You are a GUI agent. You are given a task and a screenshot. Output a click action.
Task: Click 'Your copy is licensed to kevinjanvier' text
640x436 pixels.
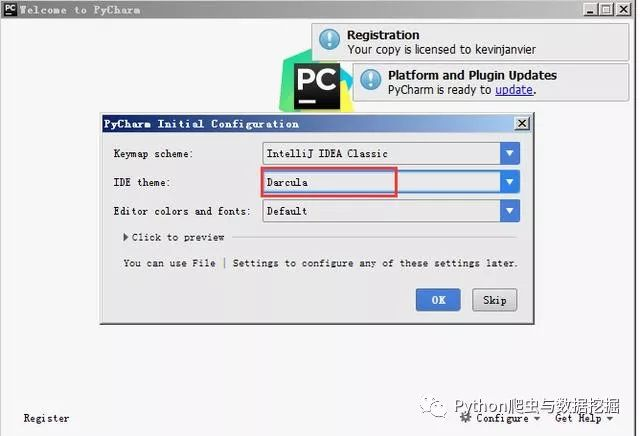coord(442,50)
